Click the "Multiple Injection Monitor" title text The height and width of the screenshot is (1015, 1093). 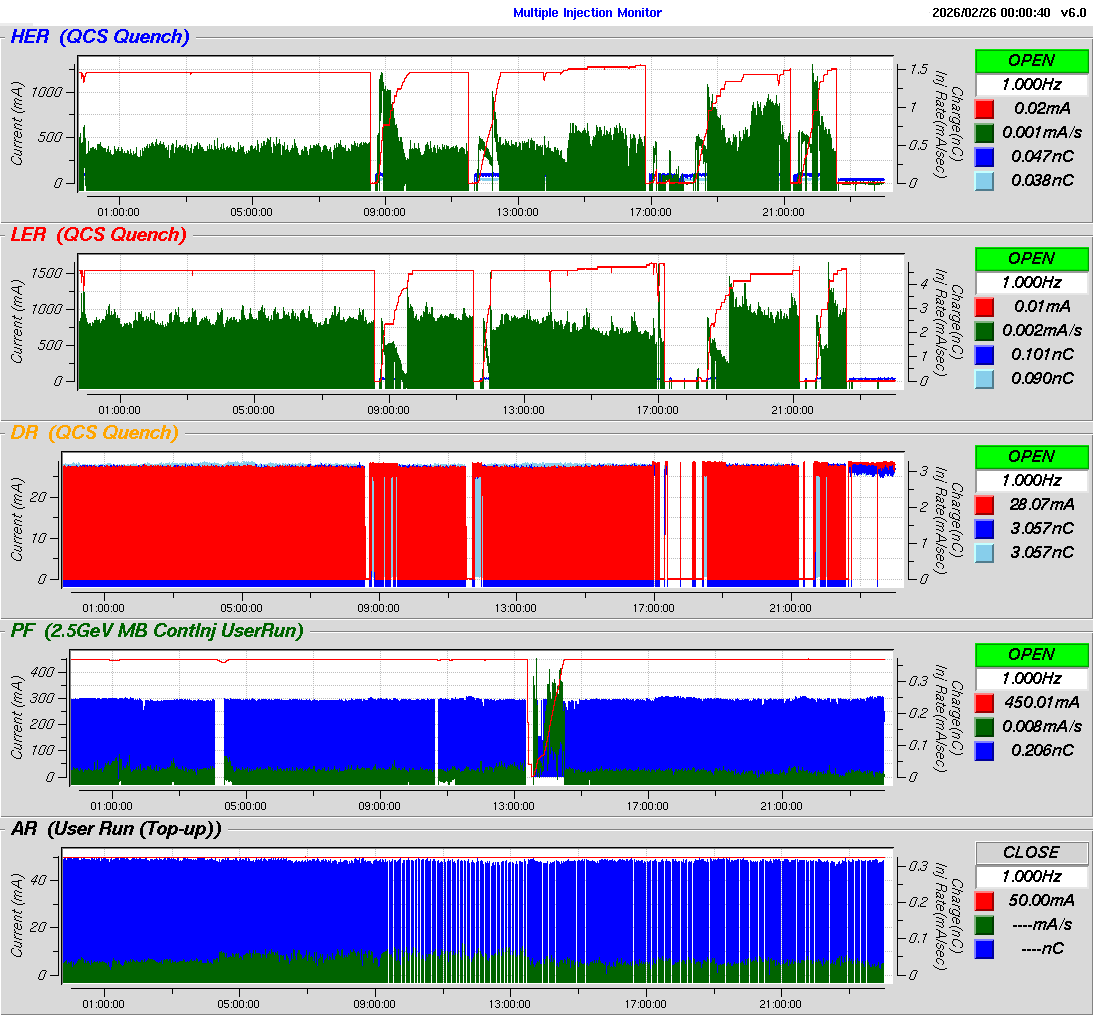click(587, 13)
